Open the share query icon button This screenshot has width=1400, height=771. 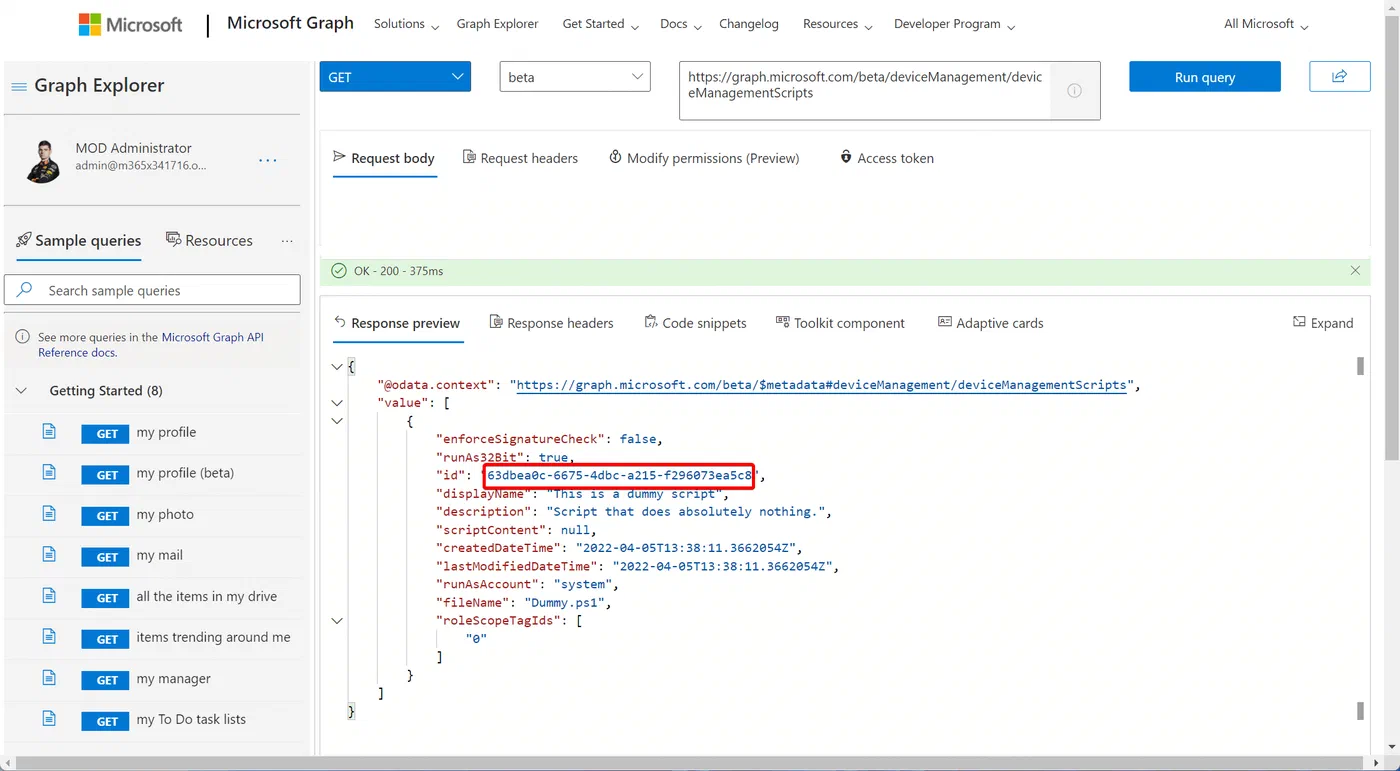click(x=1339, y=77)
